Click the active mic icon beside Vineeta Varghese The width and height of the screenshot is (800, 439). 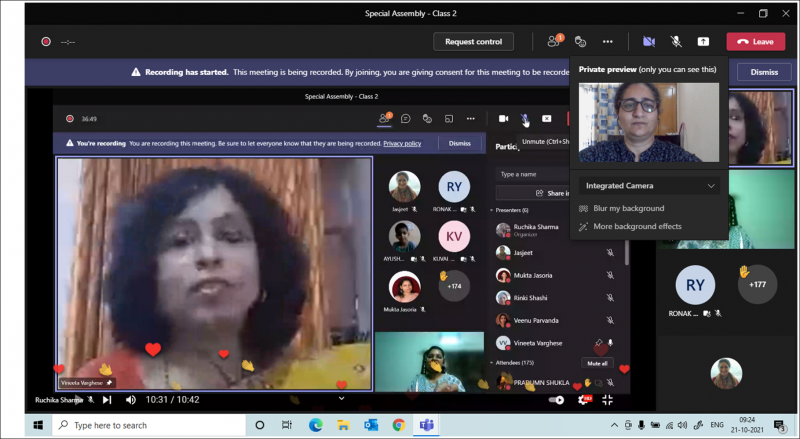click(x=610, y=343)
